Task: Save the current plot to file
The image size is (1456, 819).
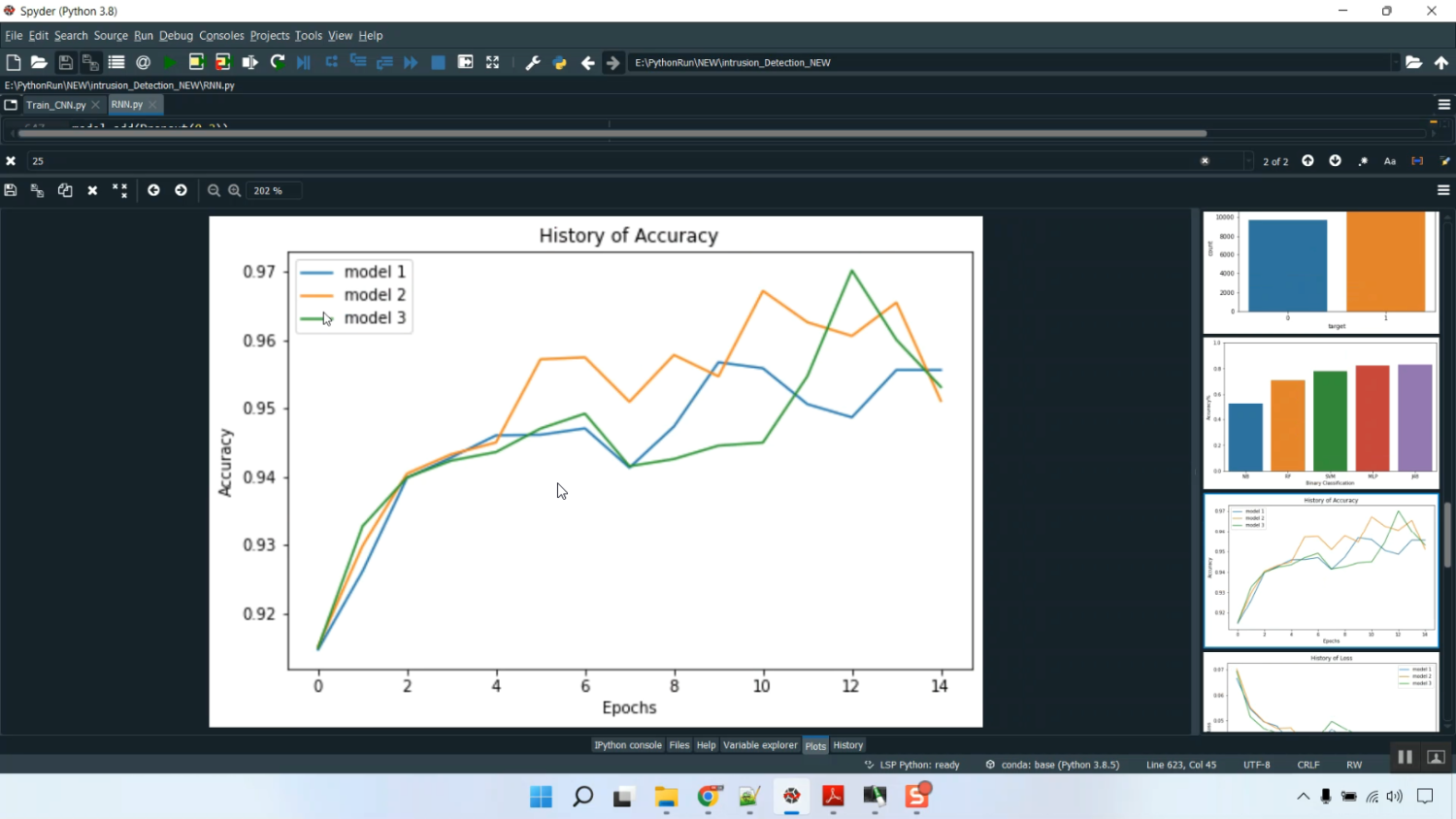Action: pyautogui.click(x=11, y=190)
